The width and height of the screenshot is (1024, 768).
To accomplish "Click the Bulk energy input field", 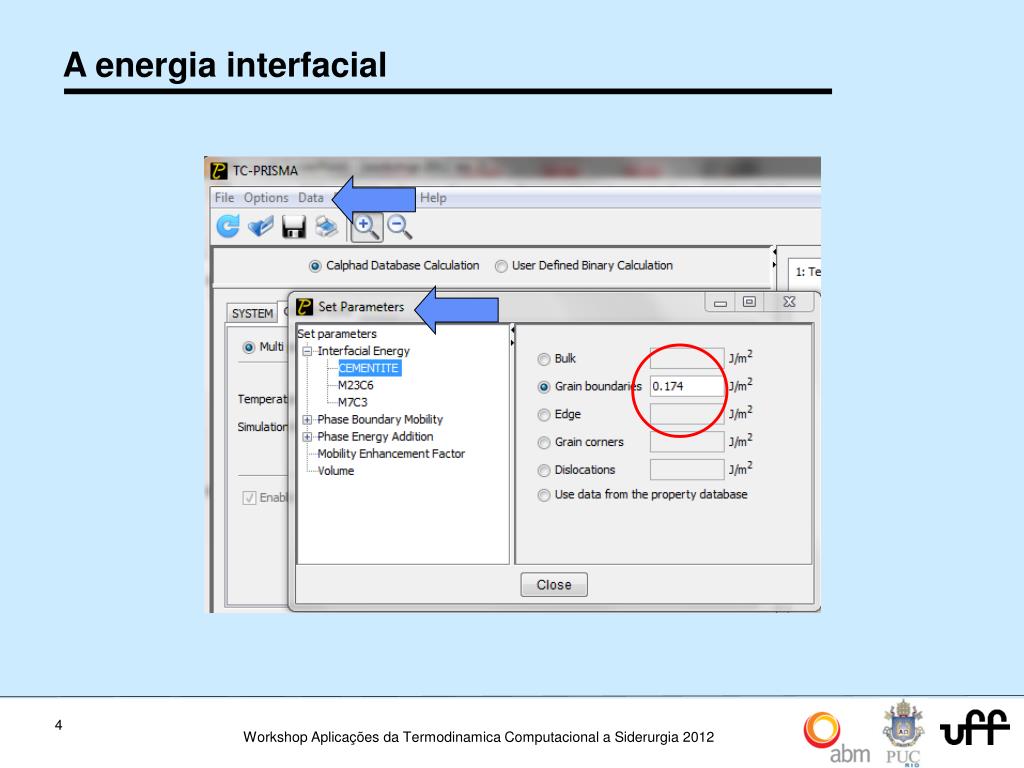I will (686, 358).
